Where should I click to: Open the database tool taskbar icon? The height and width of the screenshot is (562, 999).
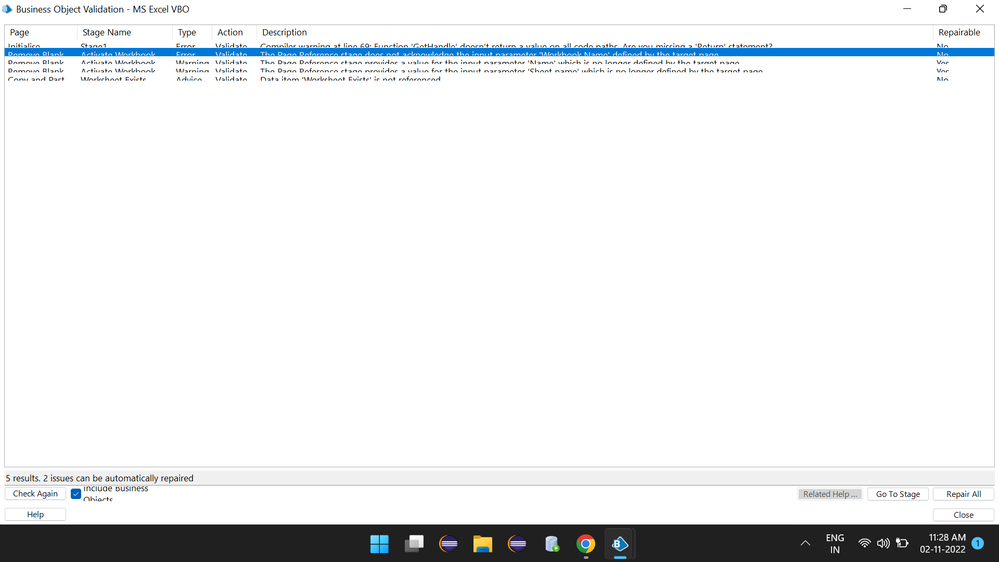552,544
